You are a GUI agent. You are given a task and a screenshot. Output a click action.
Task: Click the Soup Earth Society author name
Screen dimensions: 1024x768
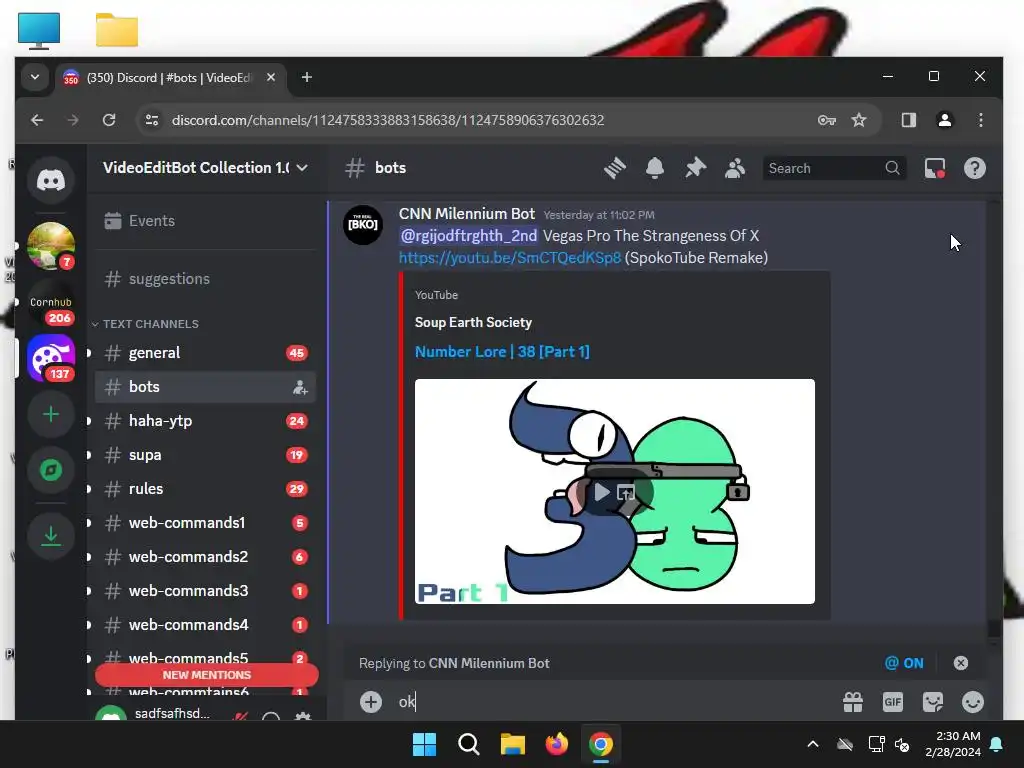(473, 323)
